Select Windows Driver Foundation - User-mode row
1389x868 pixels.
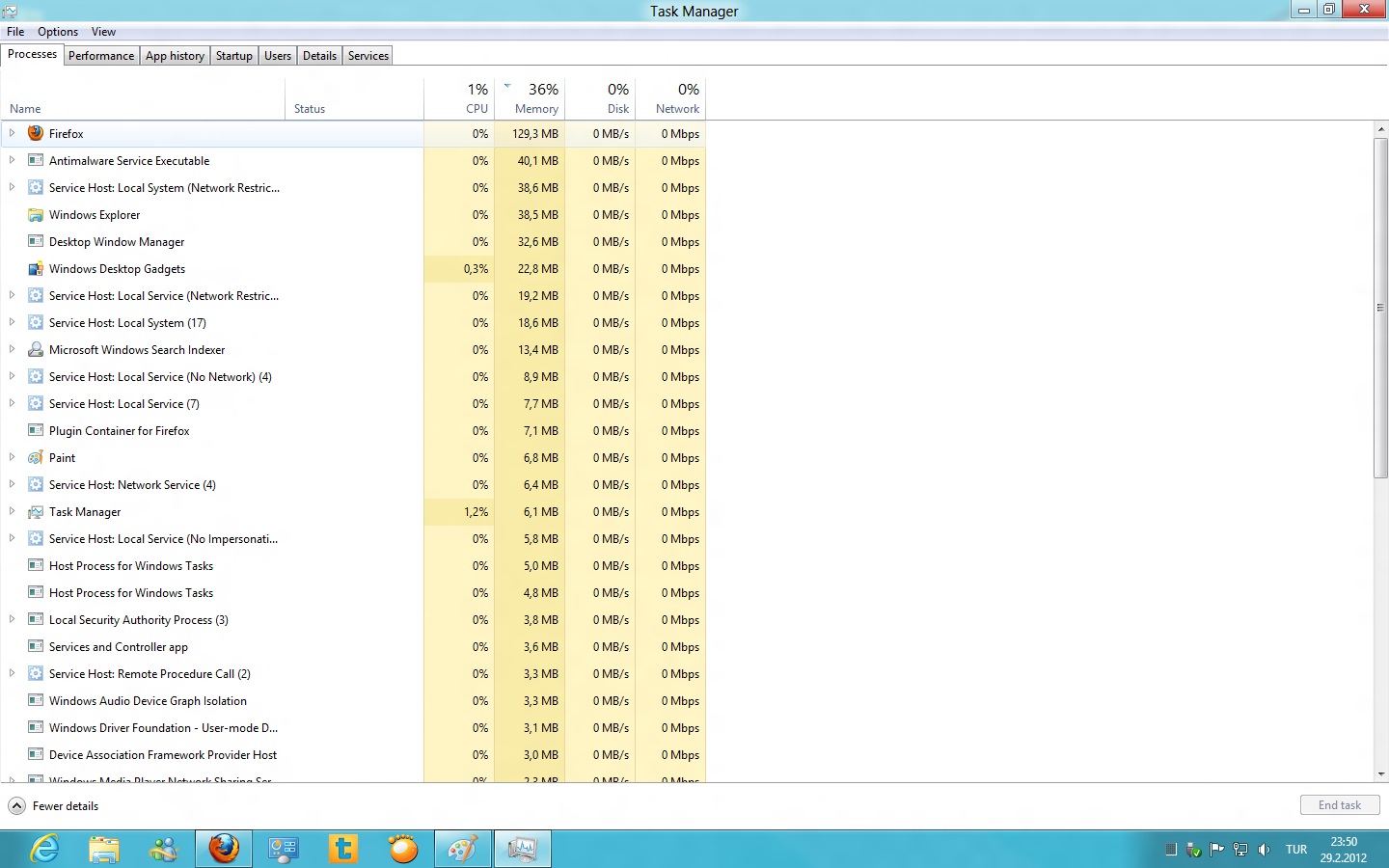click(x=353, y=728)
